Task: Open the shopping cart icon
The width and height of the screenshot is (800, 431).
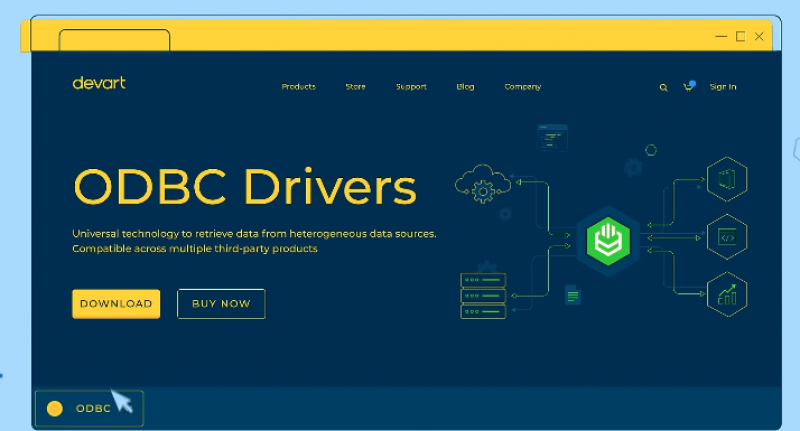Action: tap(688, 87)
